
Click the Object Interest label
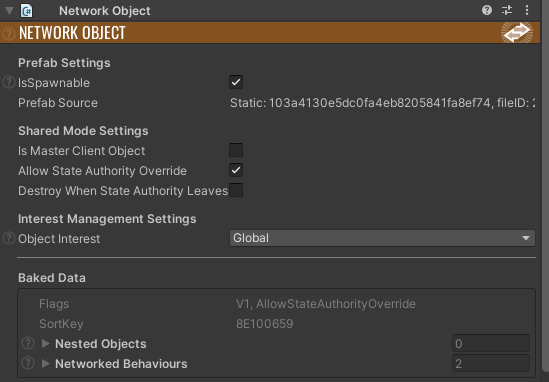pos(59,239)
